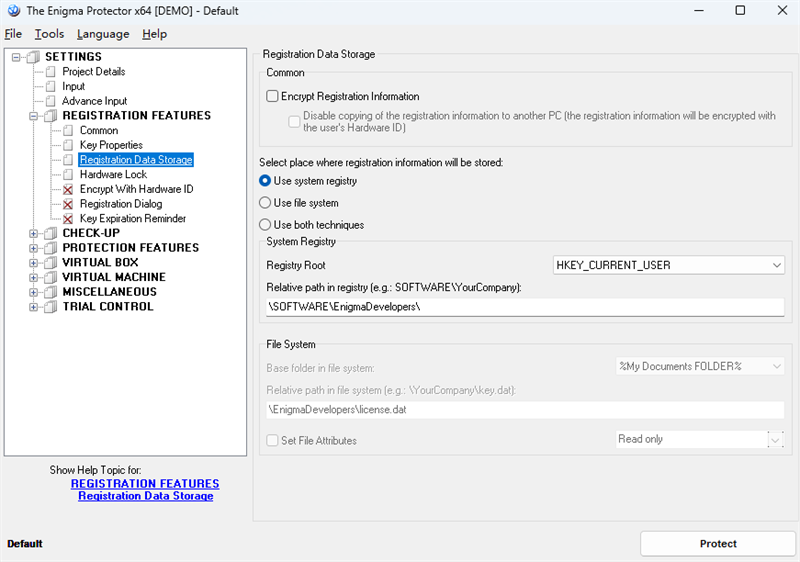
Task: Click the page icon beside Common
Action: click(68, 131)
